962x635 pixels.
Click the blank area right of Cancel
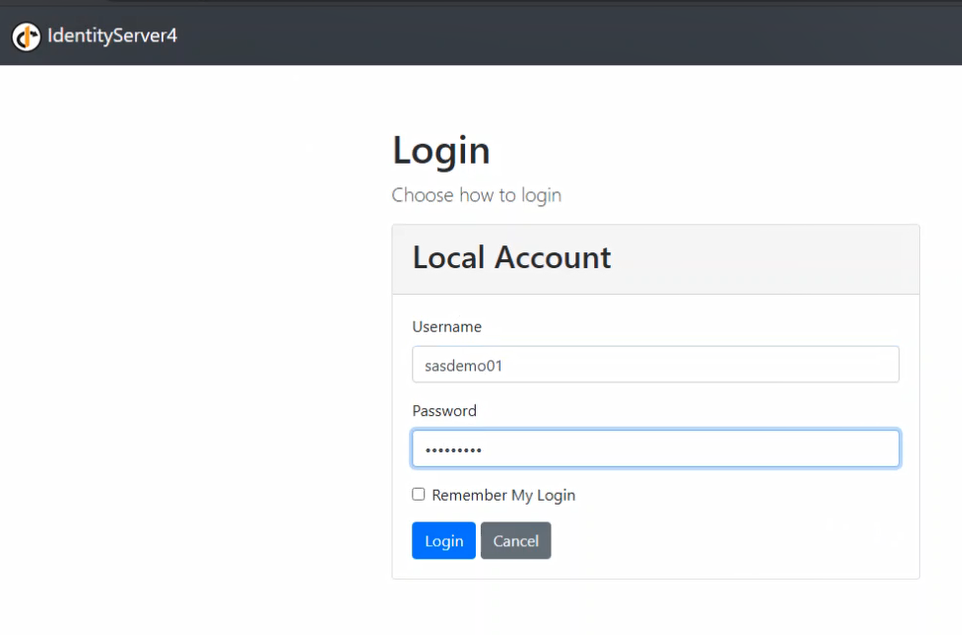pos(730,541)
